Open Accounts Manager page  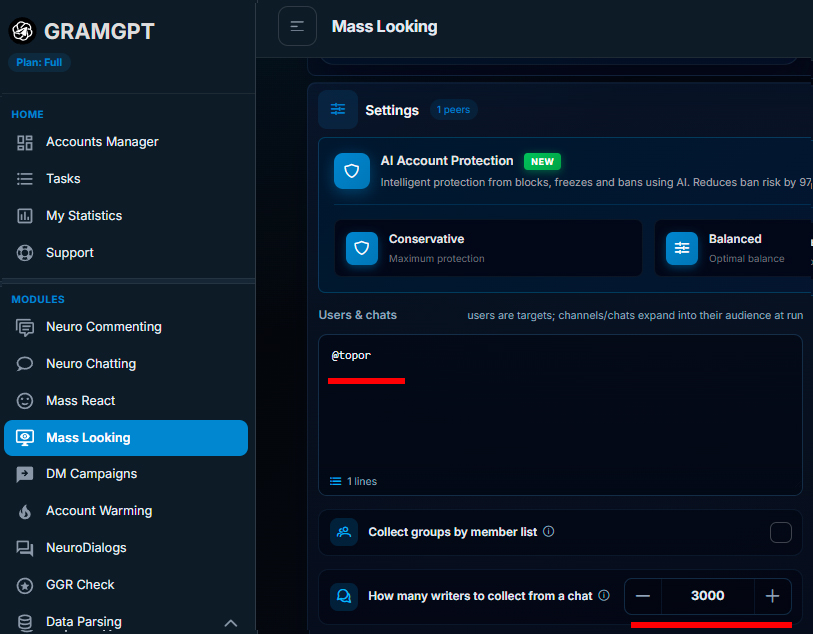pyautogui.click(x=102, y=142)
